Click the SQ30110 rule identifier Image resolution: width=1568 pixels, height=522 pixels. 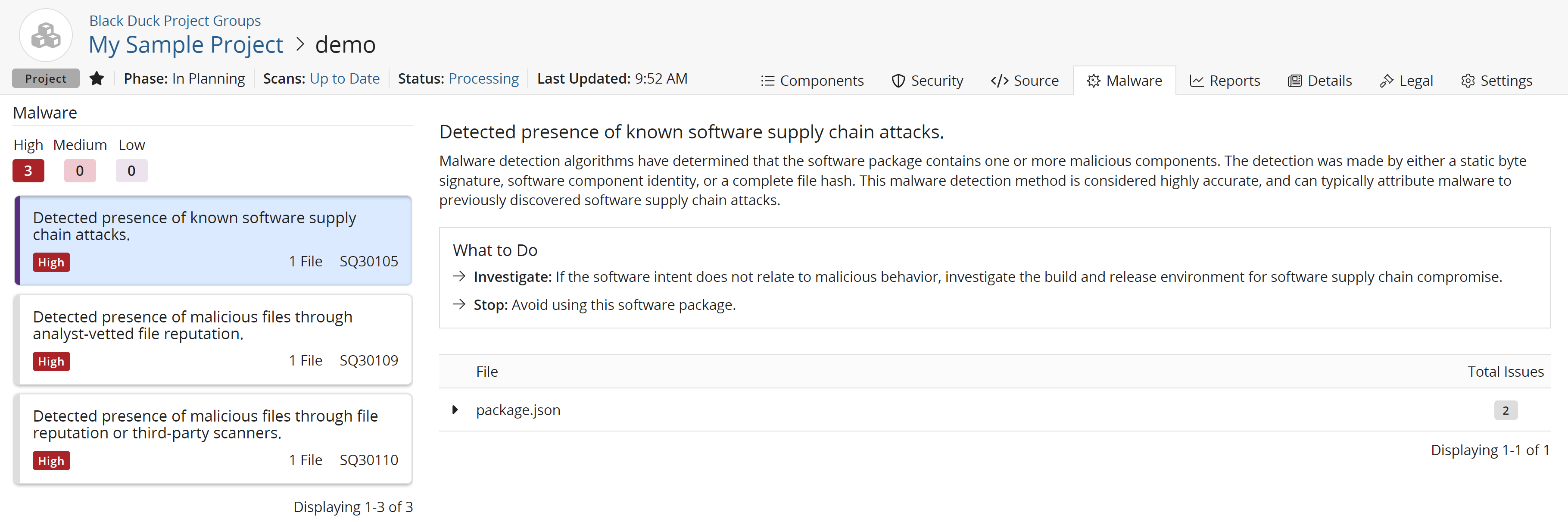[x=369, y=460]
